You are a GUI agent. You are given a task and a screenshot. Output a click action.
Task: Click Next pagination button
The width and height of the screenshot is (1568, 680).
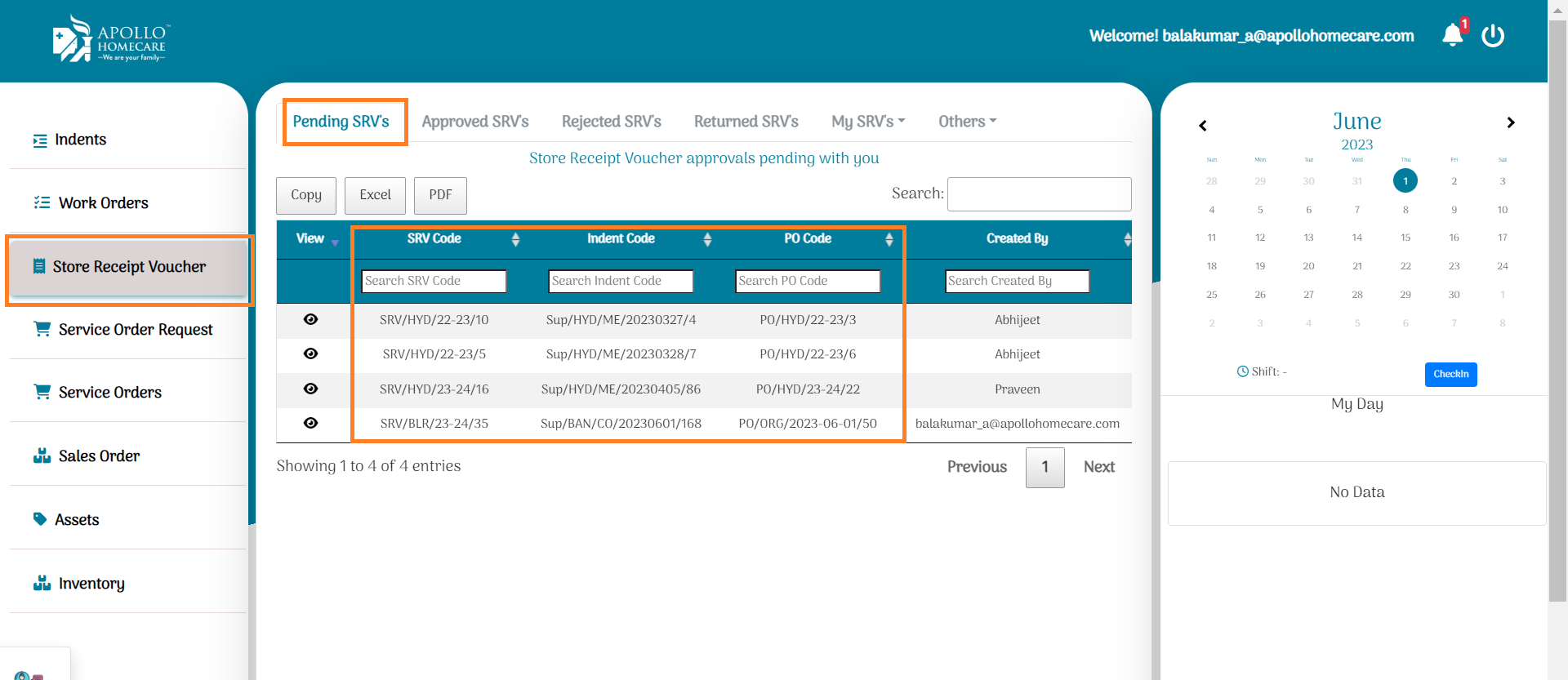1099,467
